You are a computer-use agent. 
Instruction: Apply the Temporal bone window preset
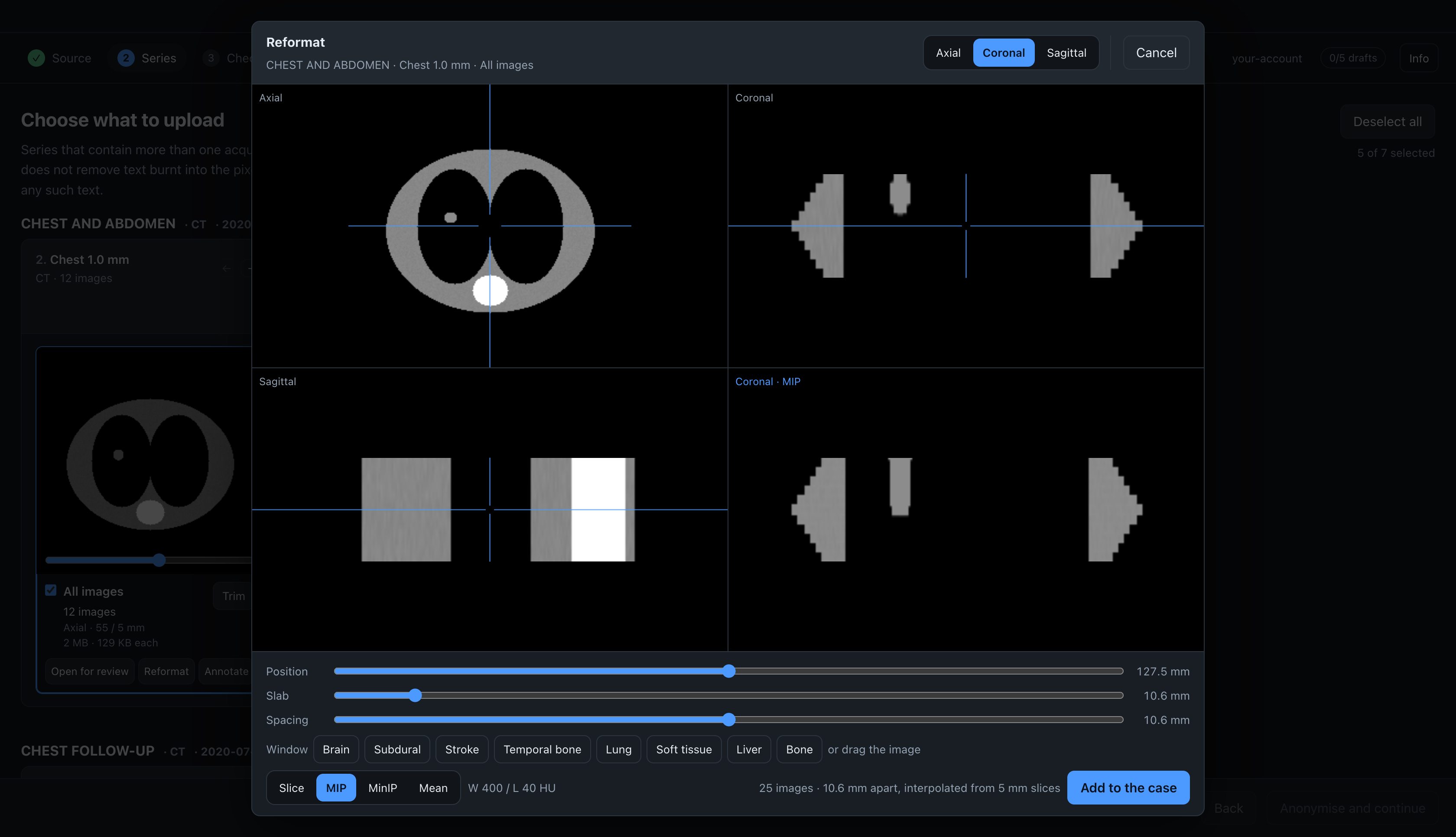point(542,749)
